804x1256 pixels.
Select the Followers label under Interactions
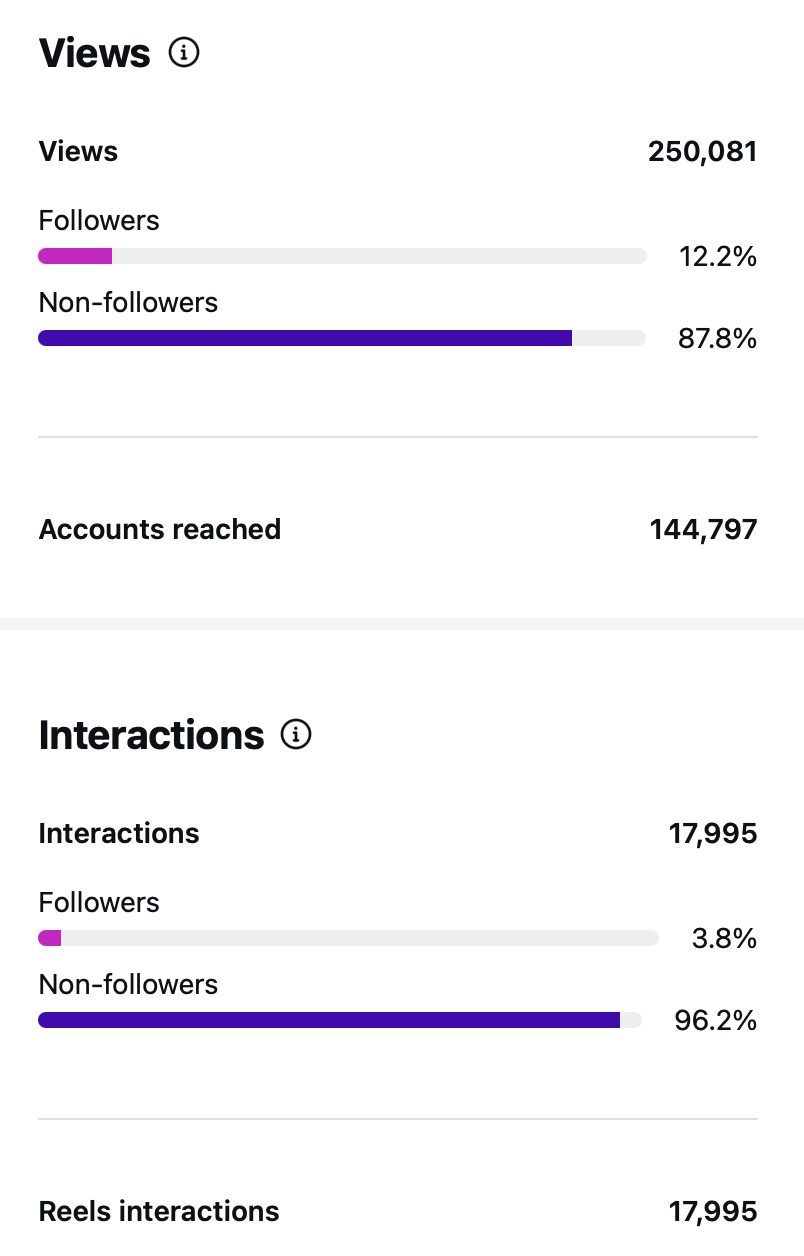click(98, 902)
